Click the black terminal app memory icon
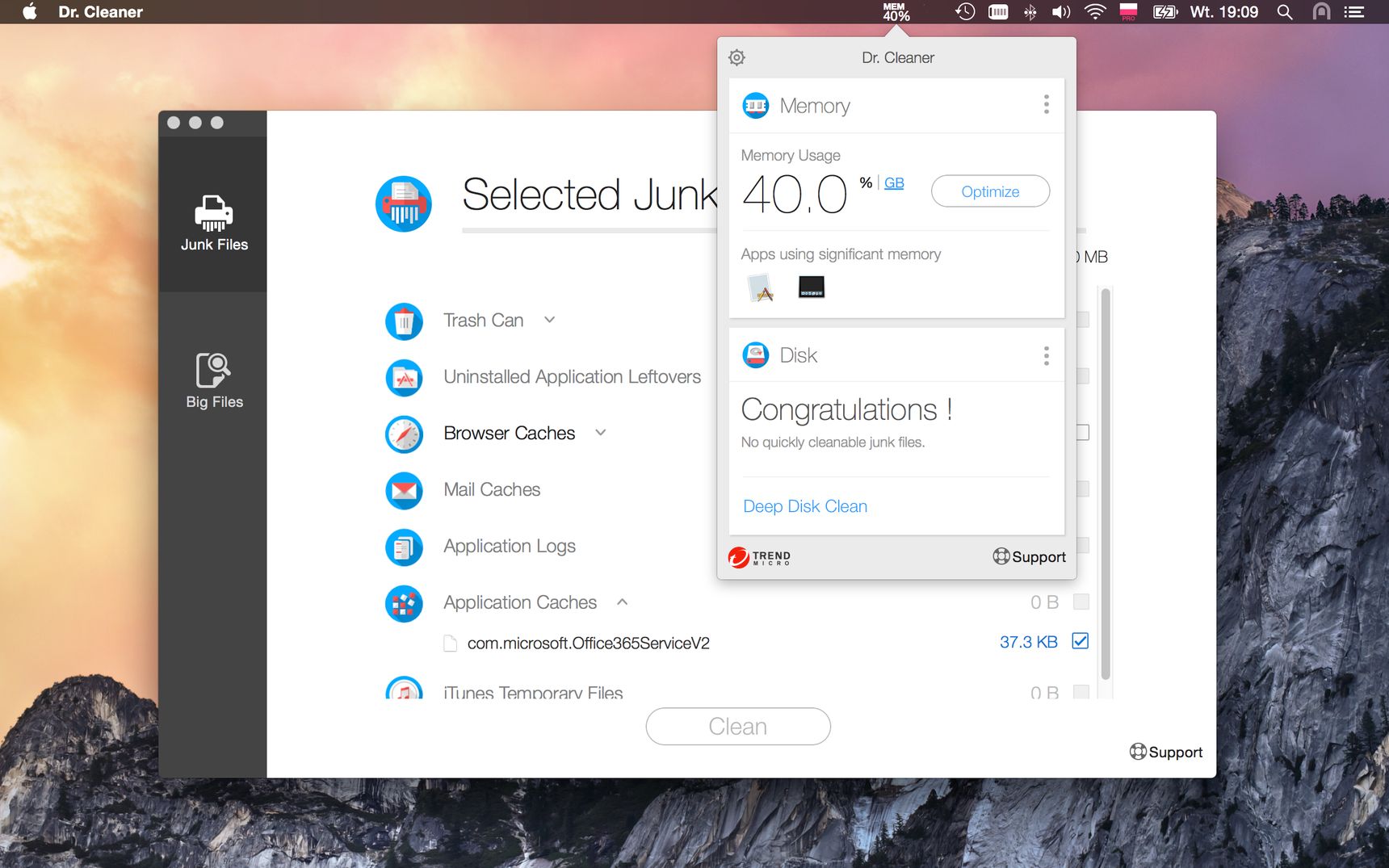 812,287
